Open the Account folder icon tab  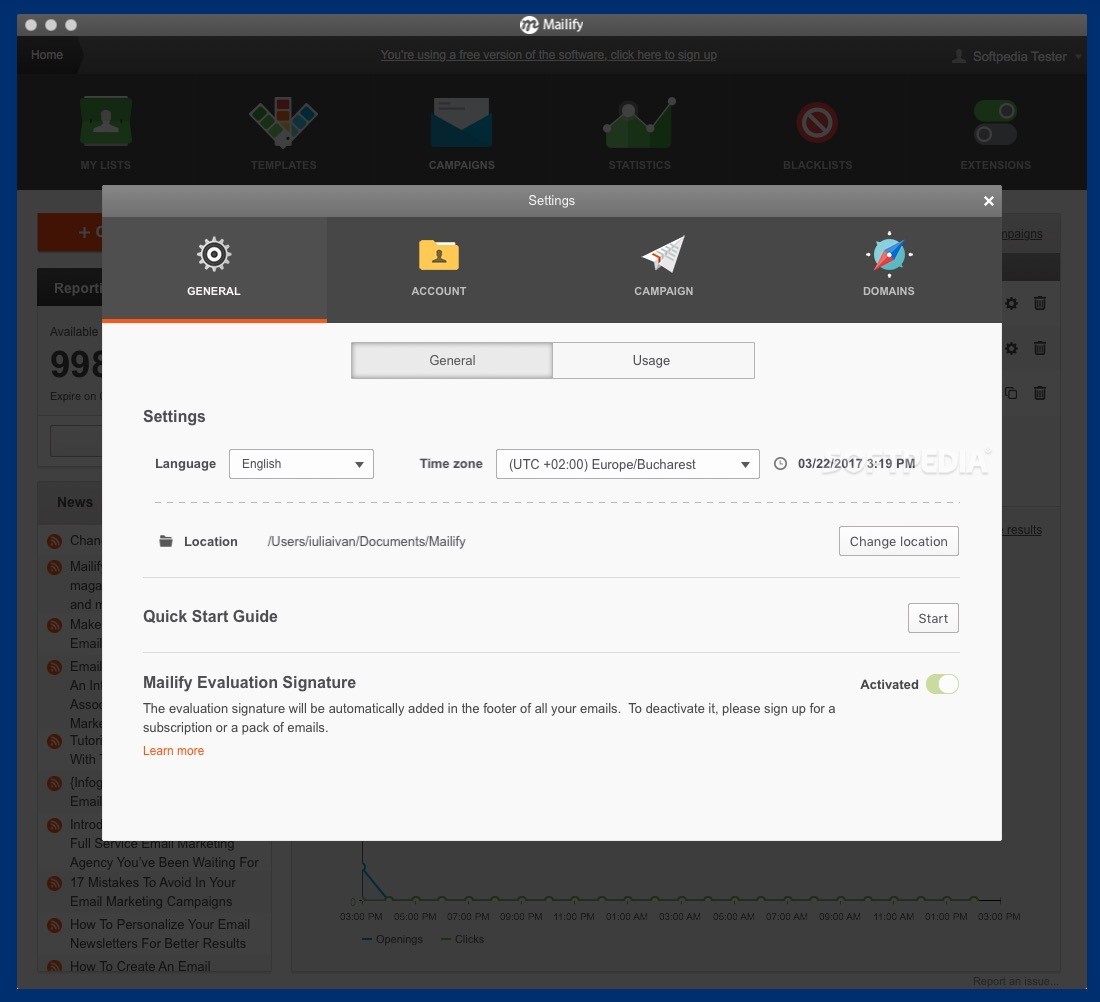[x=438, y=255]
